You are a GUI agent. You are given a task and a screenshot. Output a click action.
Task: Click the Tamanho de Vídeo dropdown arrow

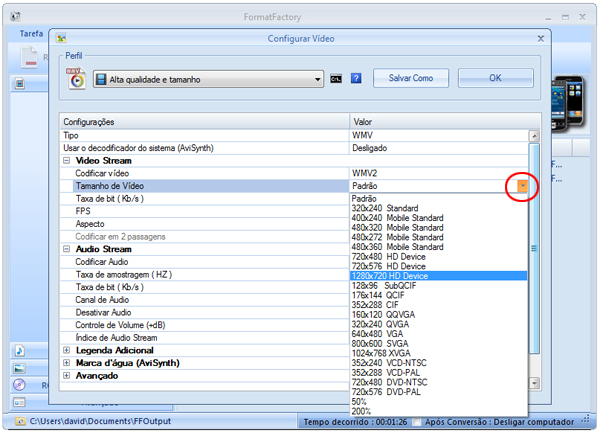click(x=522, y=186)
